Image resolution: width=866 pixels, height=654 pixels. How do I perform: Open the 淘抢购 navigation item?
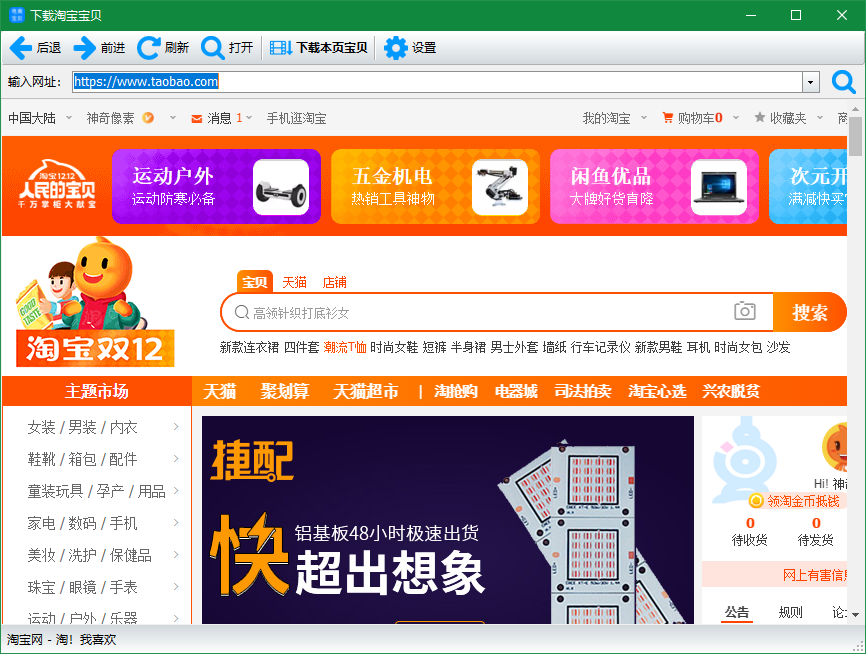pyautogui.click(x=456, y=392)
